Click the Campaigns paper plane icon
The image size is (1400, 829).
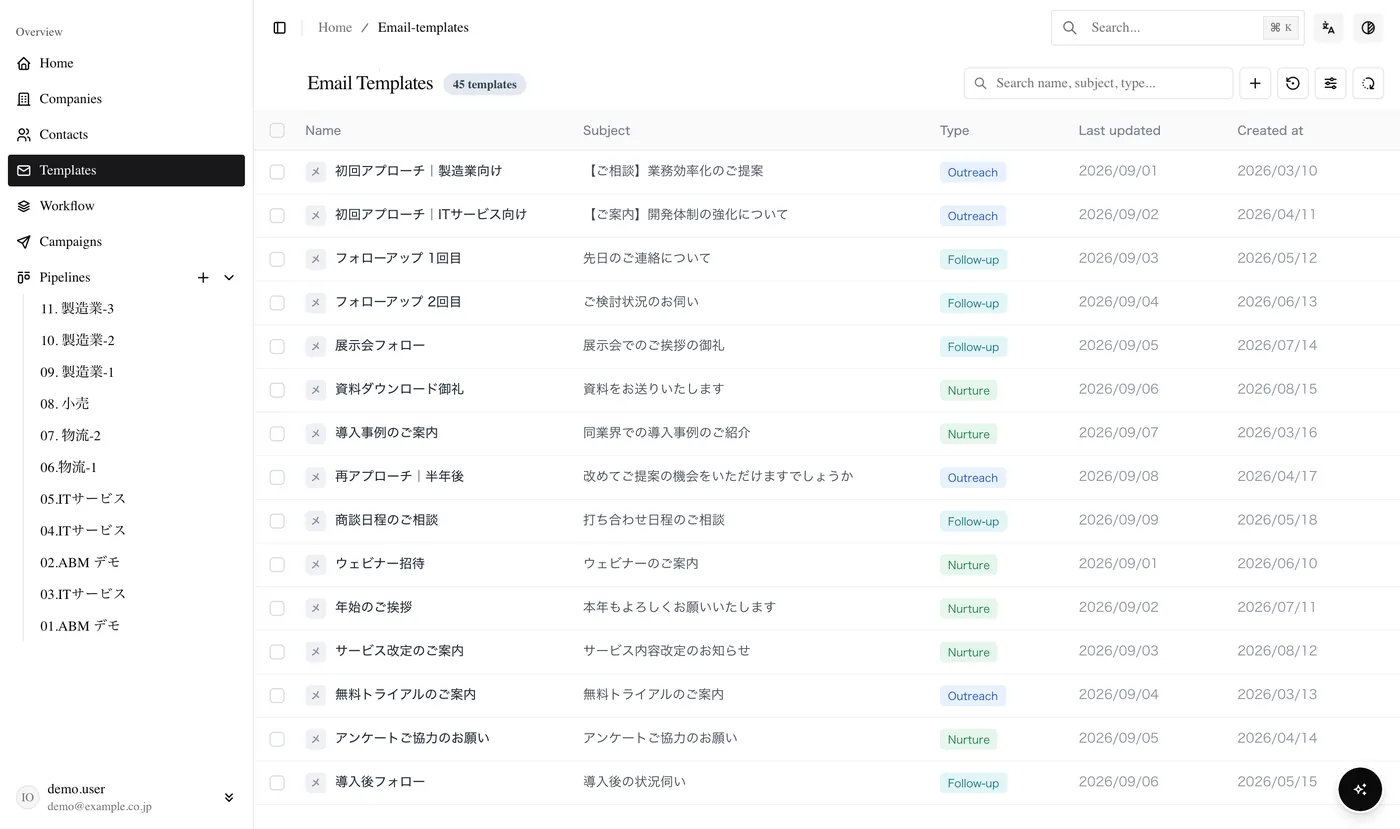pos(24,242)
